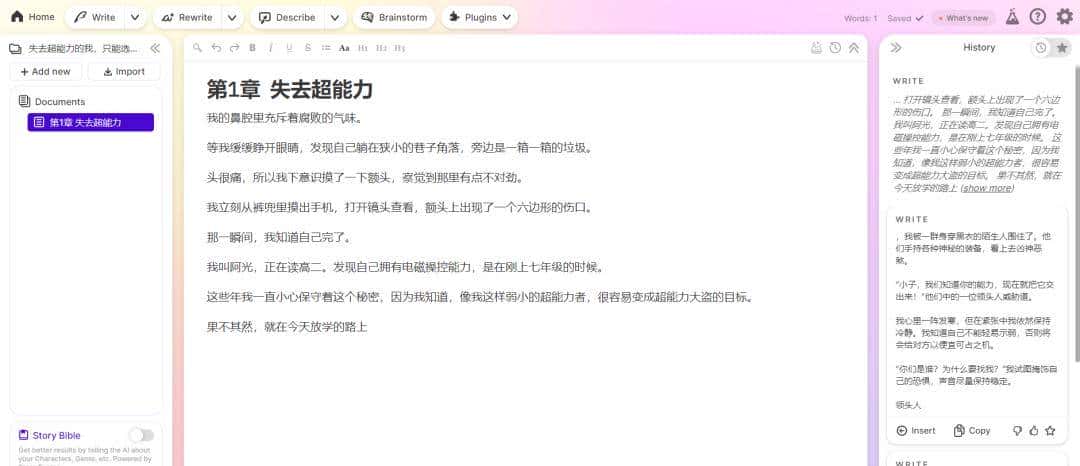The width and height of the screenshot is (1080, 466).
Task: Click the Words: 1 counter
Action: point(860,19)
